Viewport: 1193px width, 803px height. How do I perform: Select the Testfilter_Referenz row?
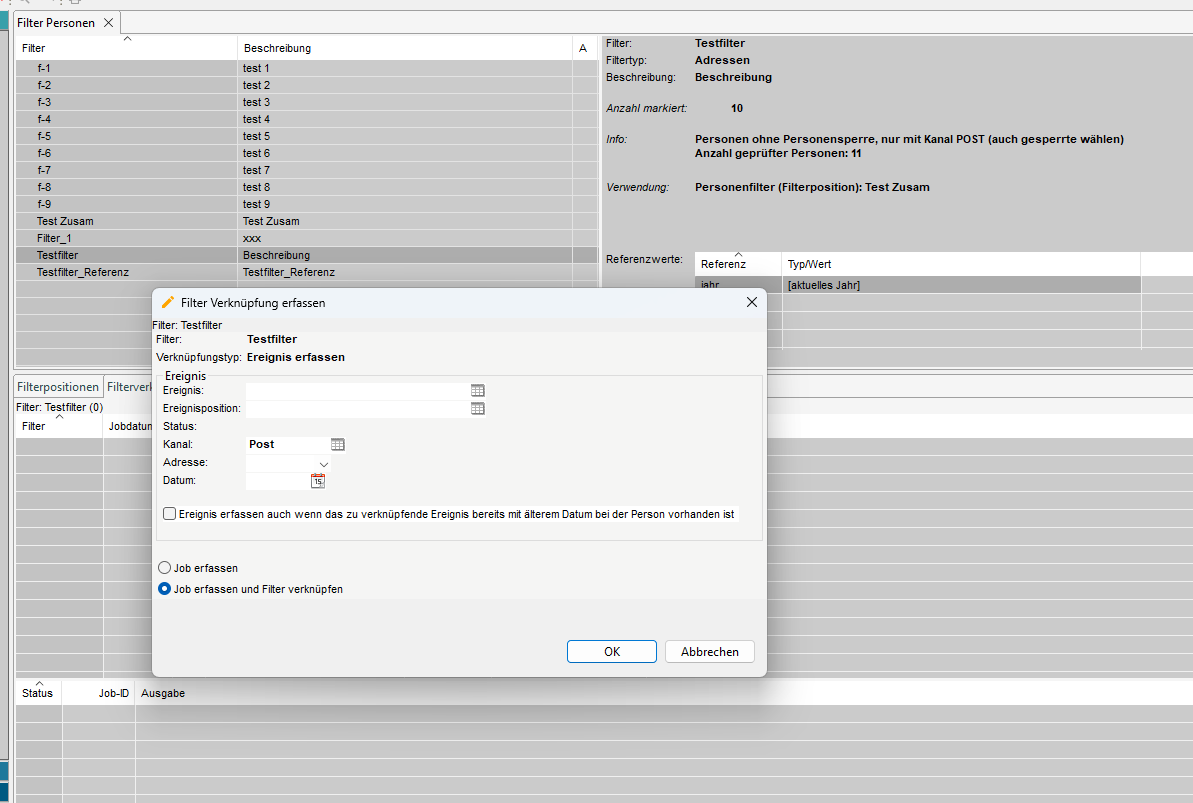[83, 272]
